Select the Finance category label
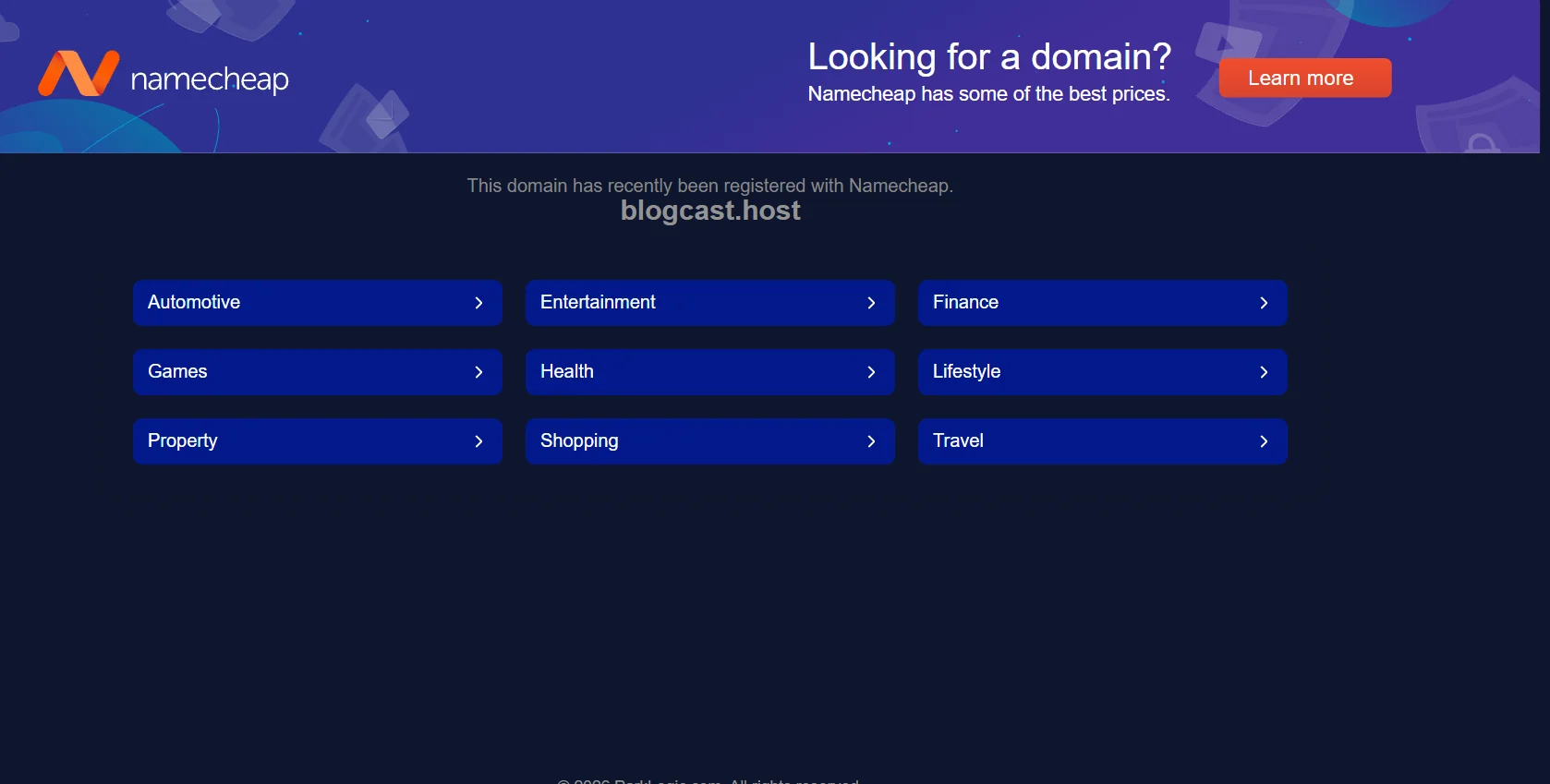This screenshot has height=784, width=1550. [965, 302]
